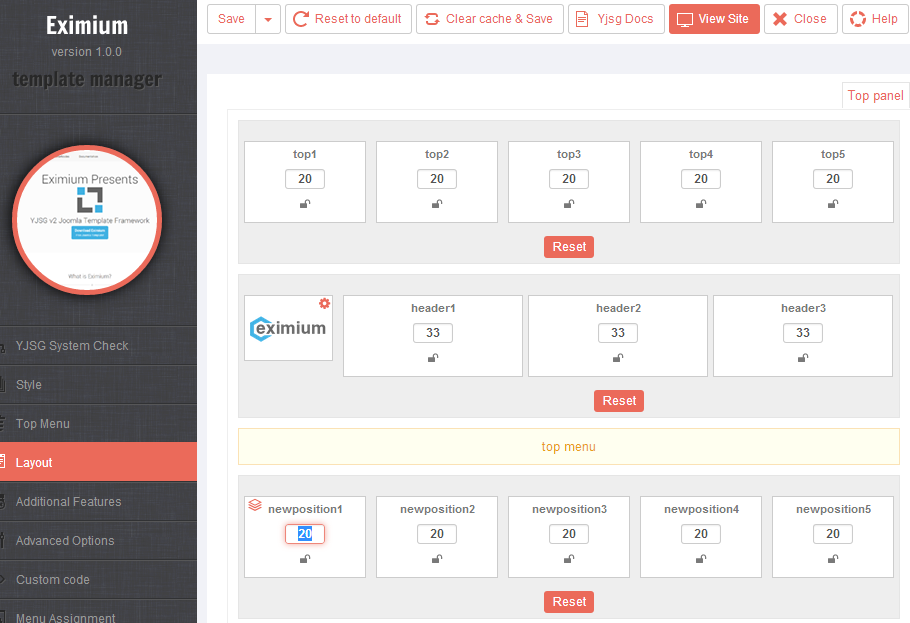Click lock icon under newposition4
The image size is (910, 623).
701,559
